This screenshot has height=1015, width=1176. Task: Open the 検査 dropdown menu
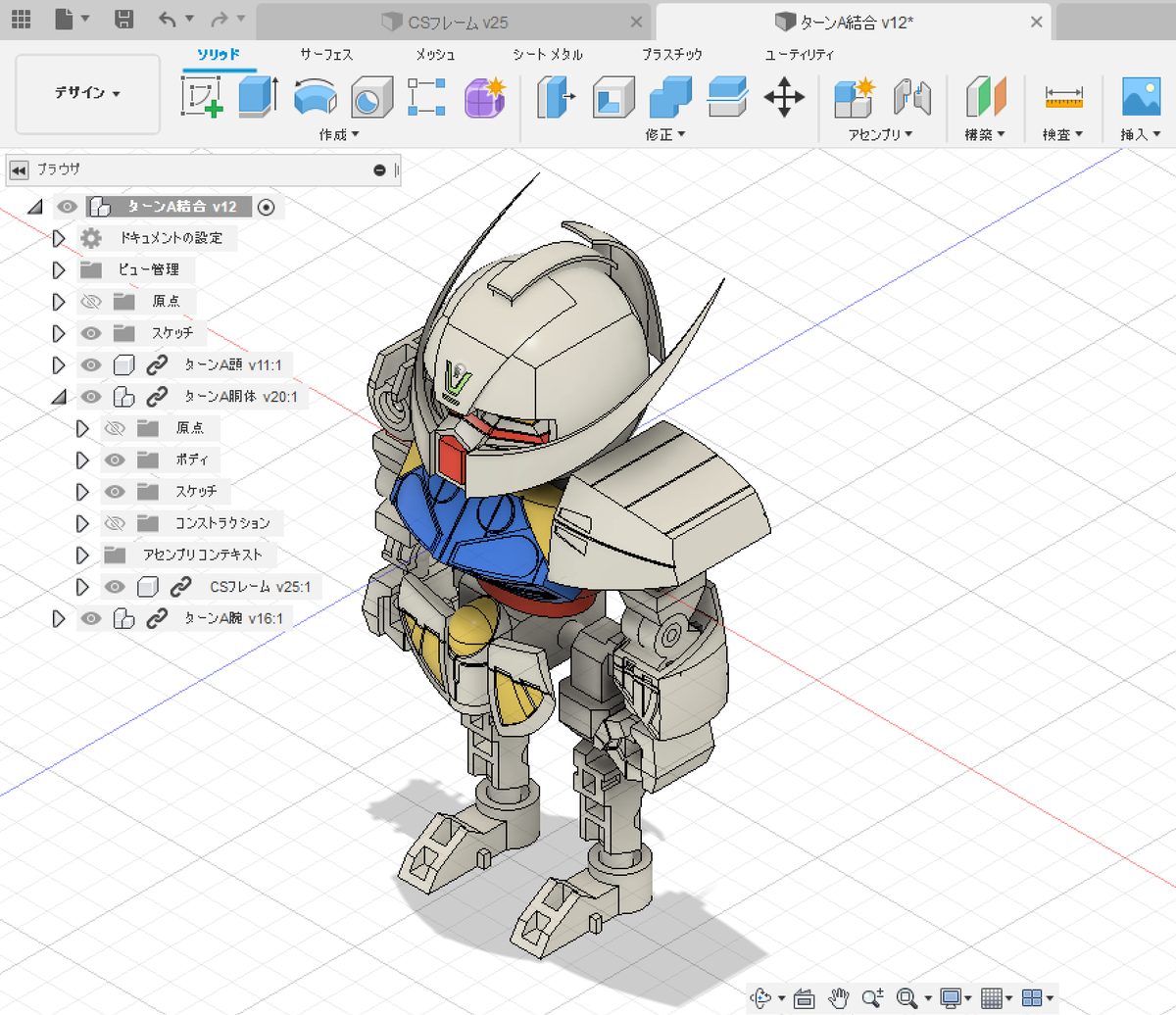1064,134
